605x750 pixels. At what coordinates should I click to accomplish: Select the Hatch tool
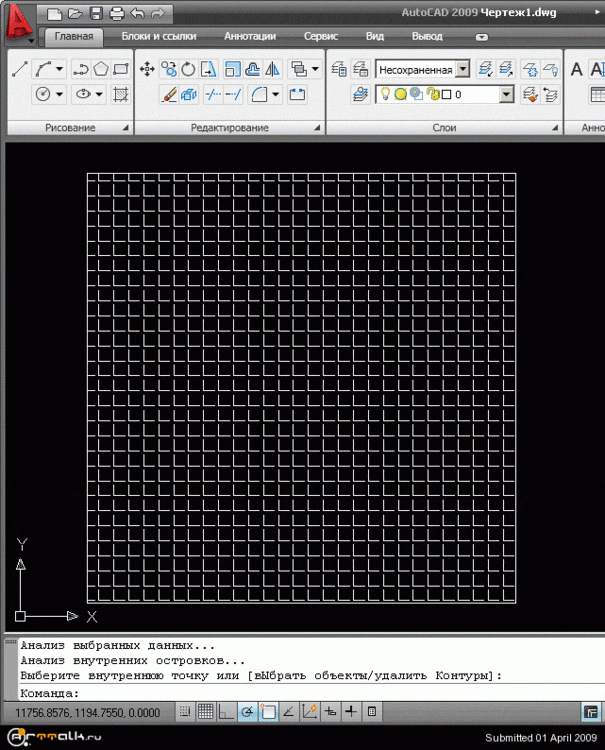coord(121,94)
